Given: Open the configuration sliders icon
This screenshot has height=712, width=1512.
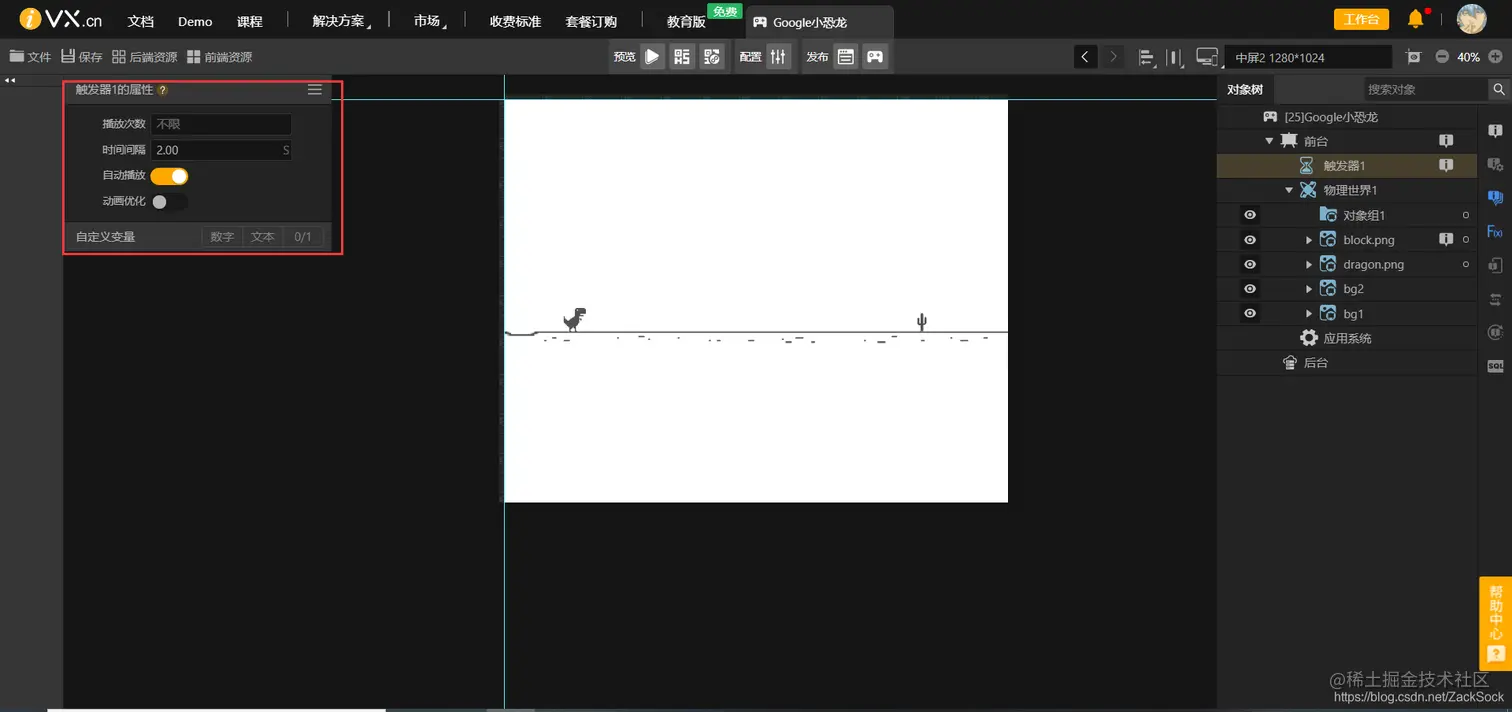Looking at the screenshot, I should pyautogui.click(x=779, y=57).
